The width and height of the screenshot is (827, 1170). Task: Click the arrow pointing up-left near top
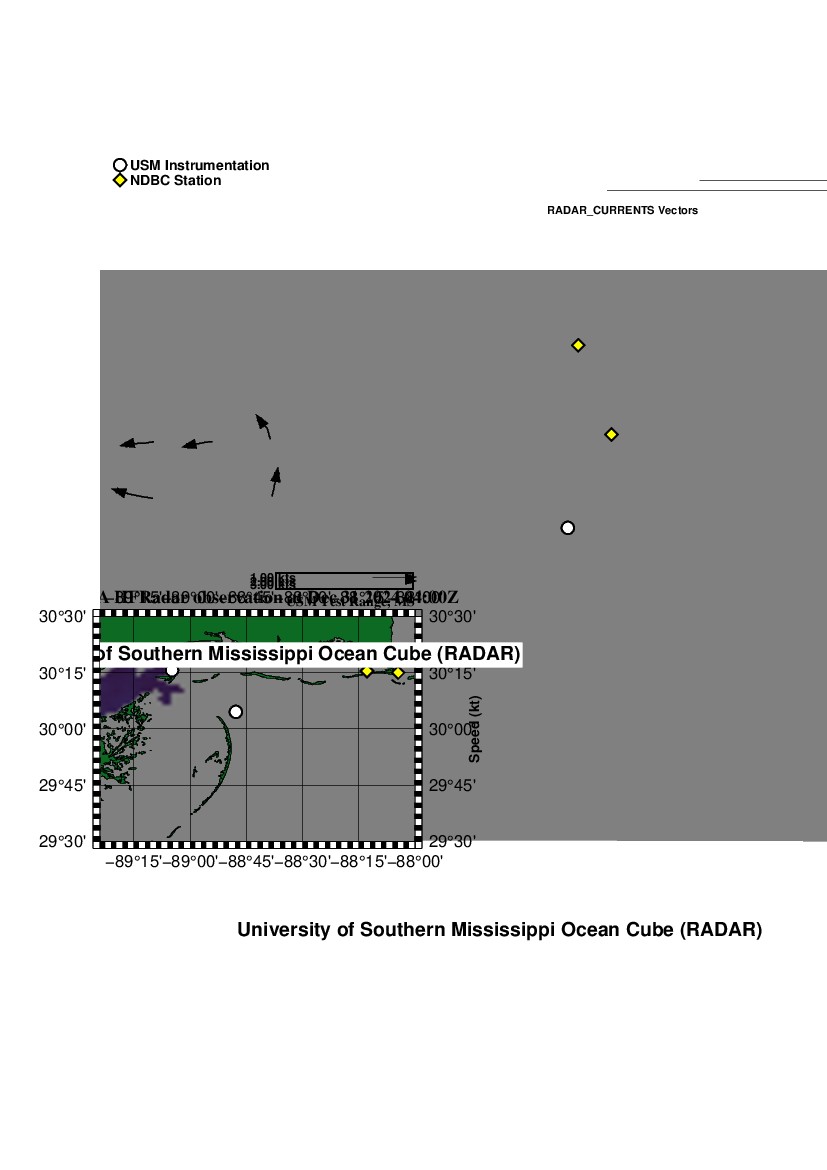pyautogui.click(x=263, y=426)
